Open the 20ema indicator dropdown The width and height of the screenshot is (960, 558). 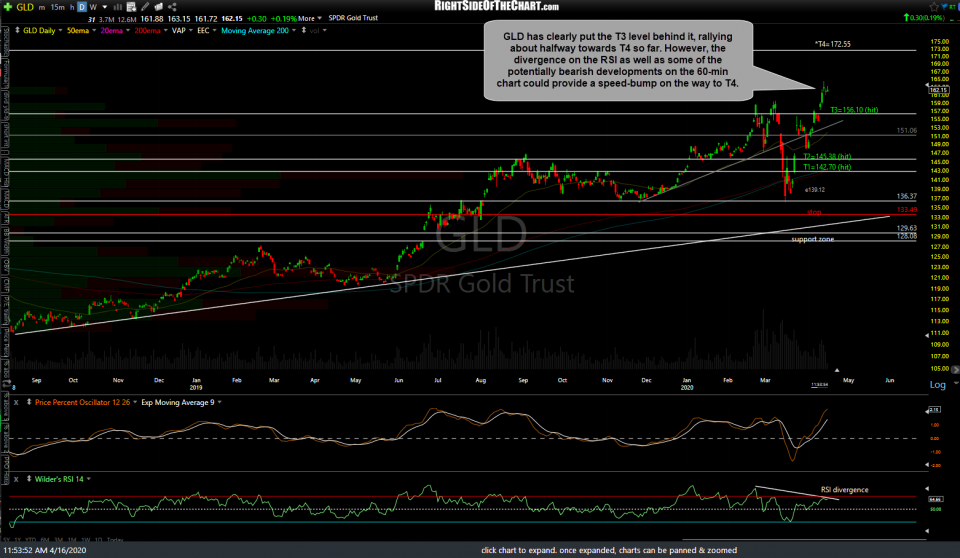[x=127, y=31]
